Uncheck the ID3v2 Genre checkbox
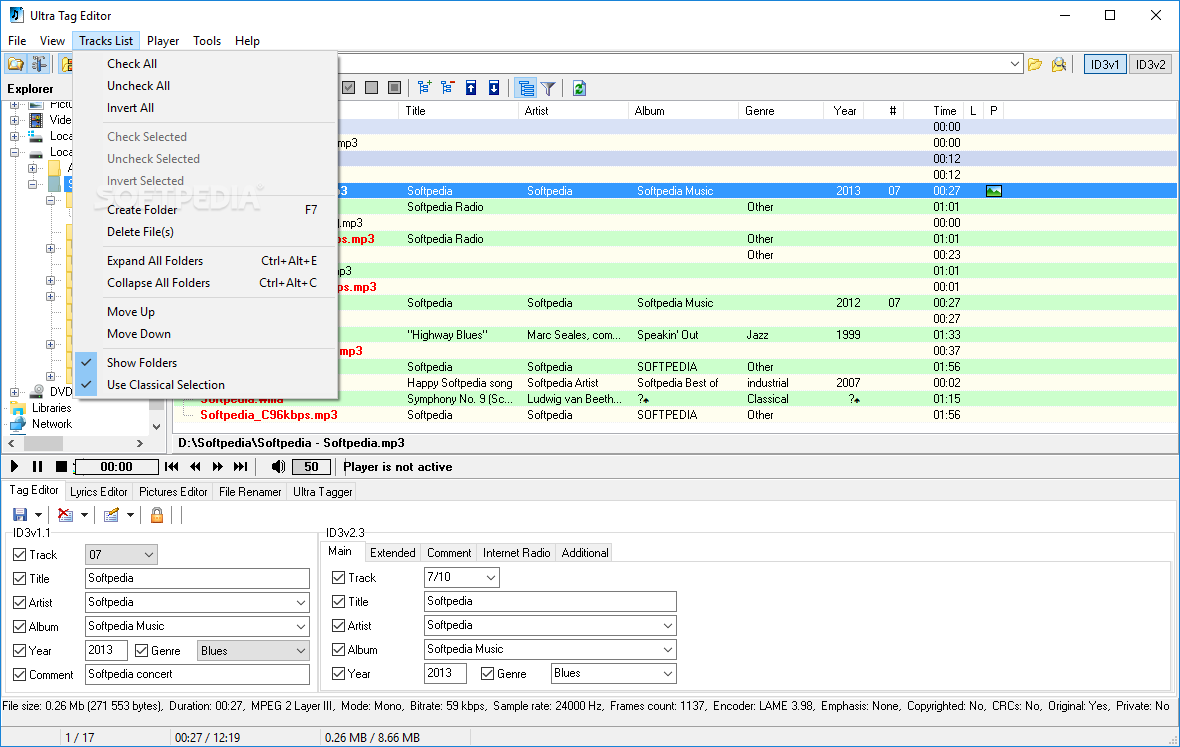 click(x=488, y=674)
